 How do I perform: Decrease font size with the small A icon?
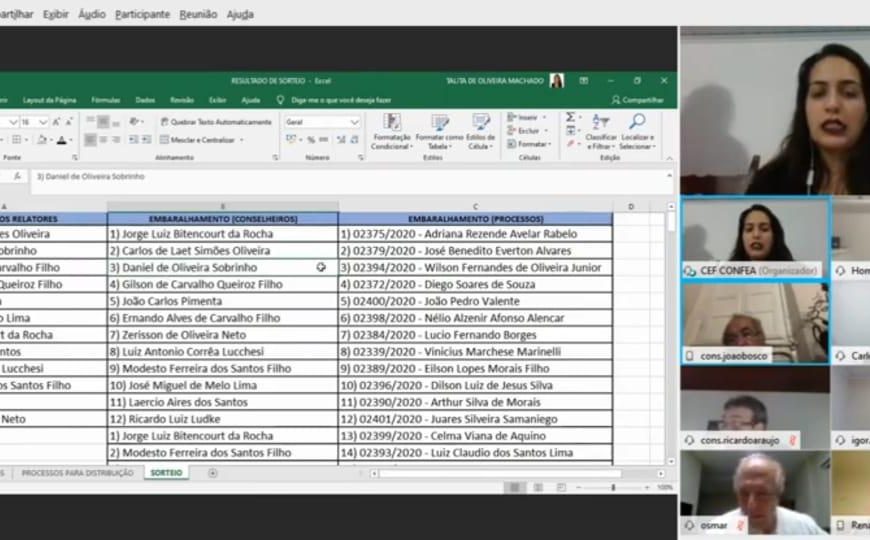click(x=69, y=122)
